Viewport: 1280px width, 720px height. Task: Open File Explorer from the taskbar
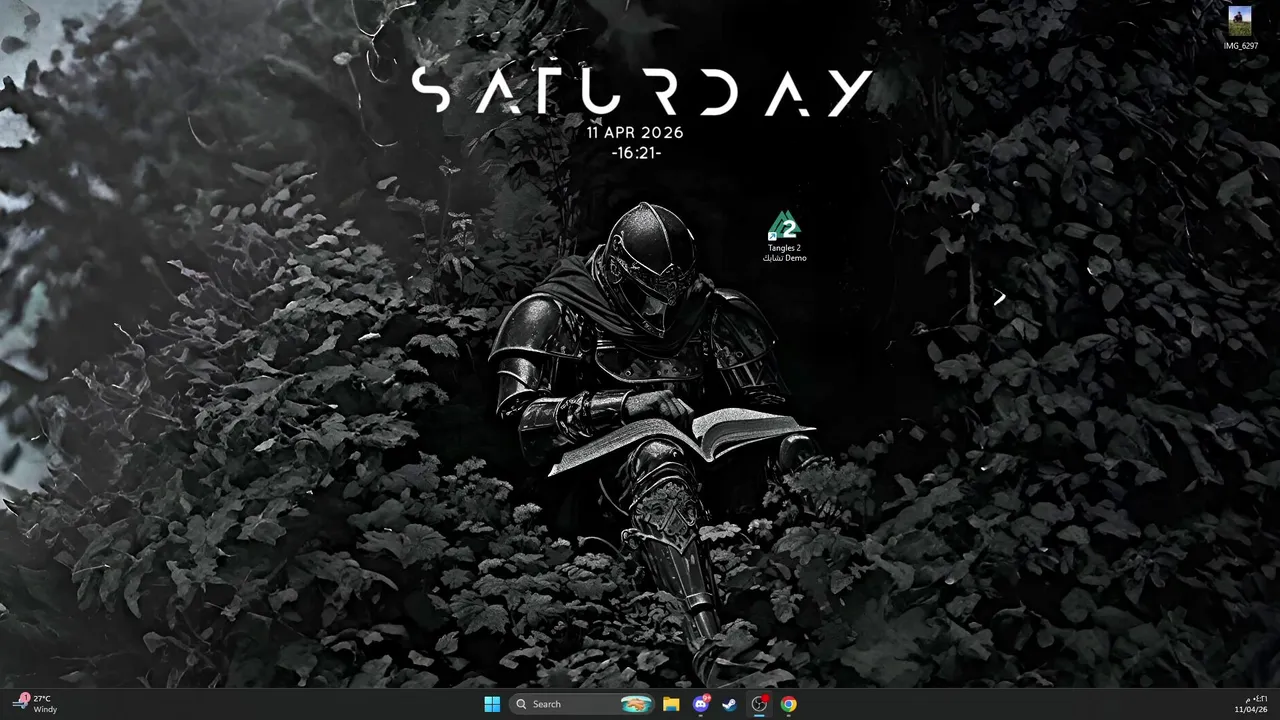point(671,704)
